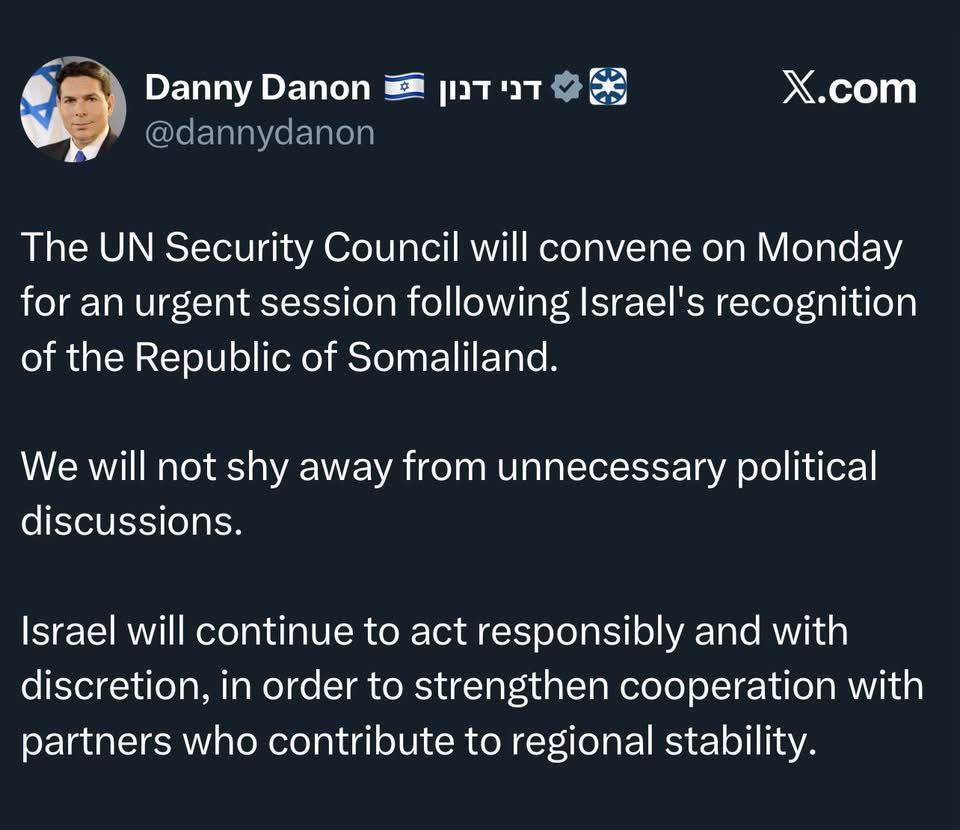The height and width of the screenshot is (830, 960).
Task: Click the X logo in X.com watermark
Action: point(798,88)
